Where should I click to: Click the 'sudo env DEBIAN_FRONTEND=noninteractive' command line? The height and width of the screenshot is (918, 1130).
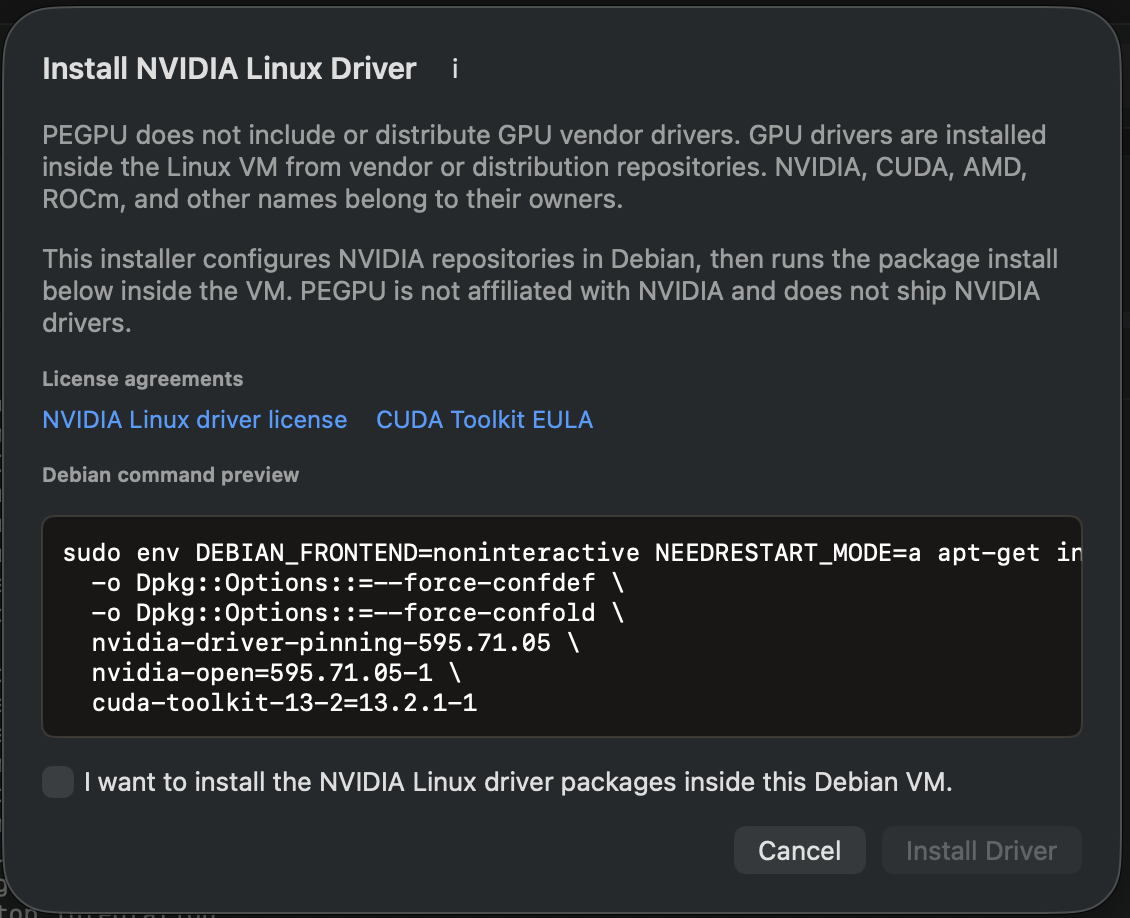coord(571,553)
